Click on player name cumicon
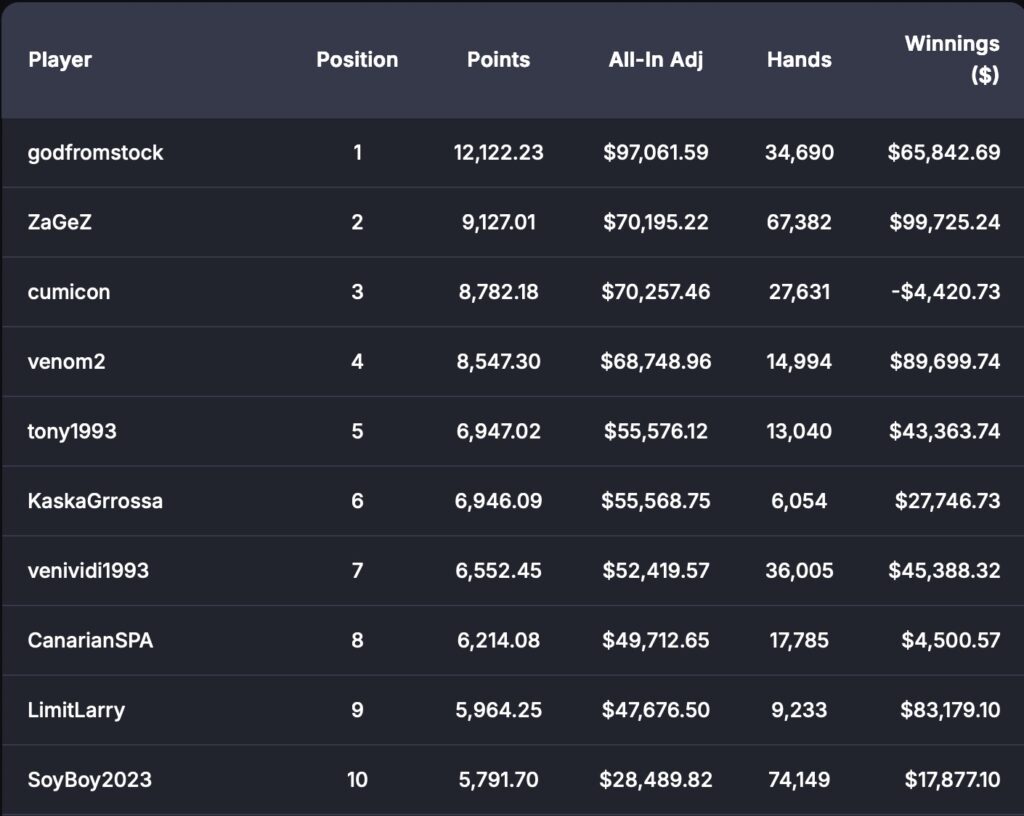Viewport: 1024px width, 816px height. pyautogui.click(x=69, y=292)
